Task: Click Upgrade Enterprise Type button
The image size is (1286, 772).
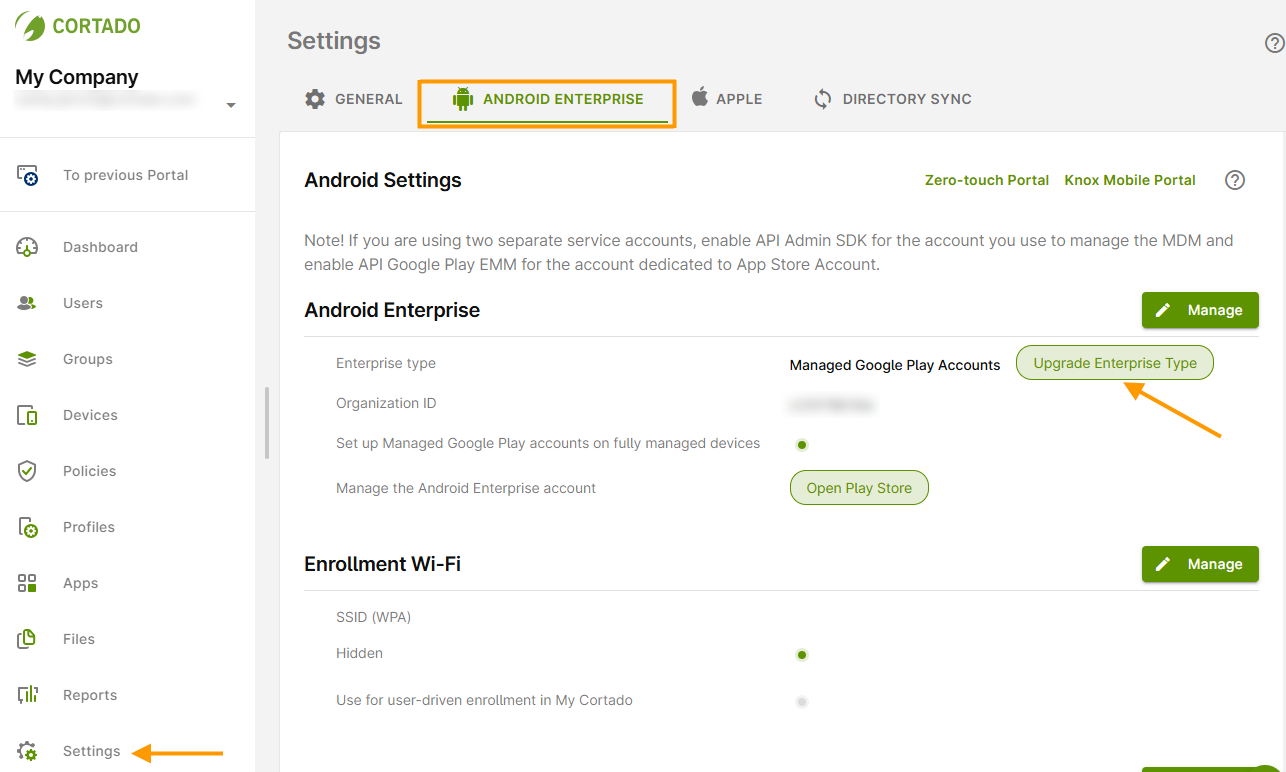Action: pos(1115,363)
